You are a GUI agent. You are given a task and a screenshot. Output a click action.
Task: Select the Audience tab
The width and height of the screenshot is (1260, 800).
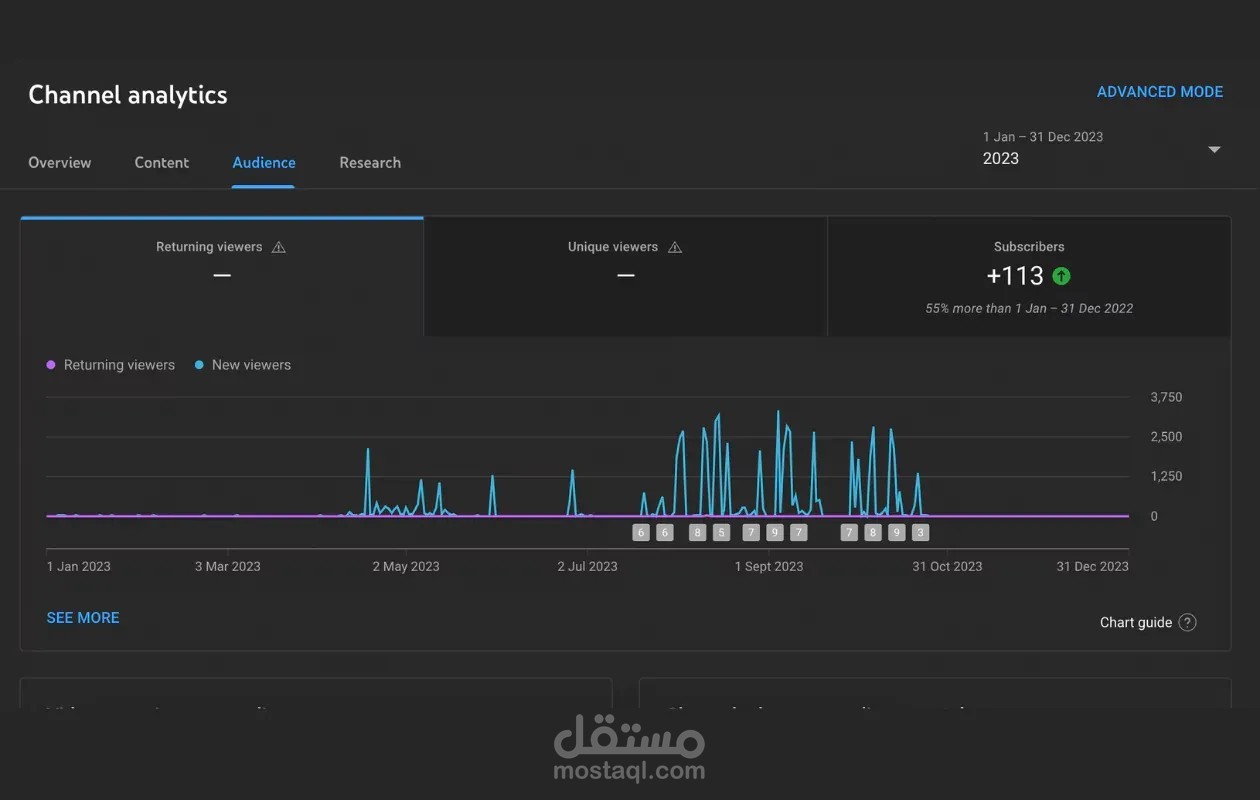[264, 163]
